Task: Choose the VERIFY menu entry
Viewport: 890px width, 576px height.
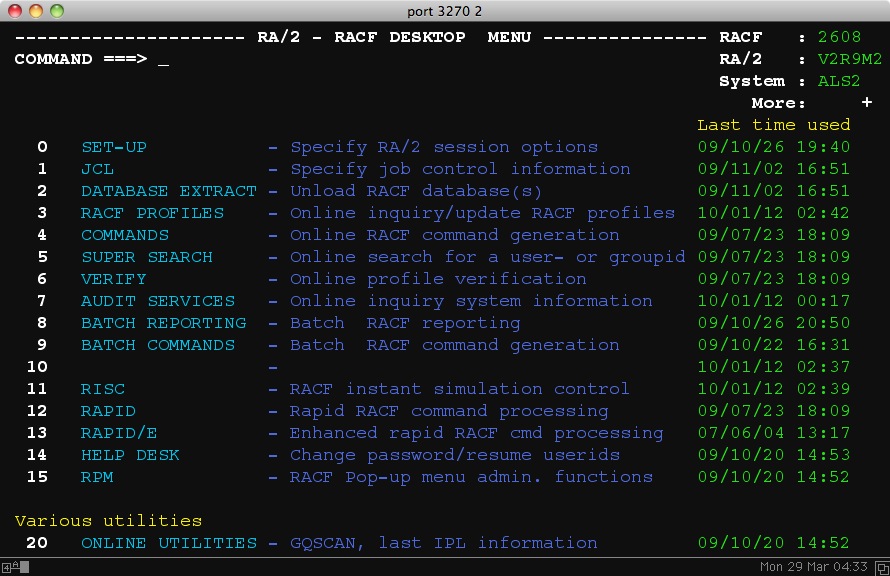Action: click(x=114, y=279)
